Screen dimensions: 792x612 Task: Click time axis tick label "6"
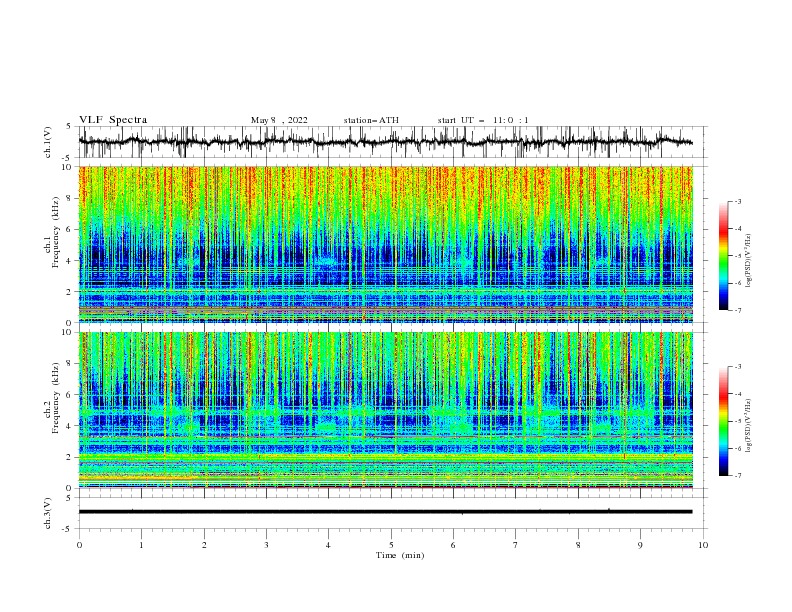[x=453, y=545]
